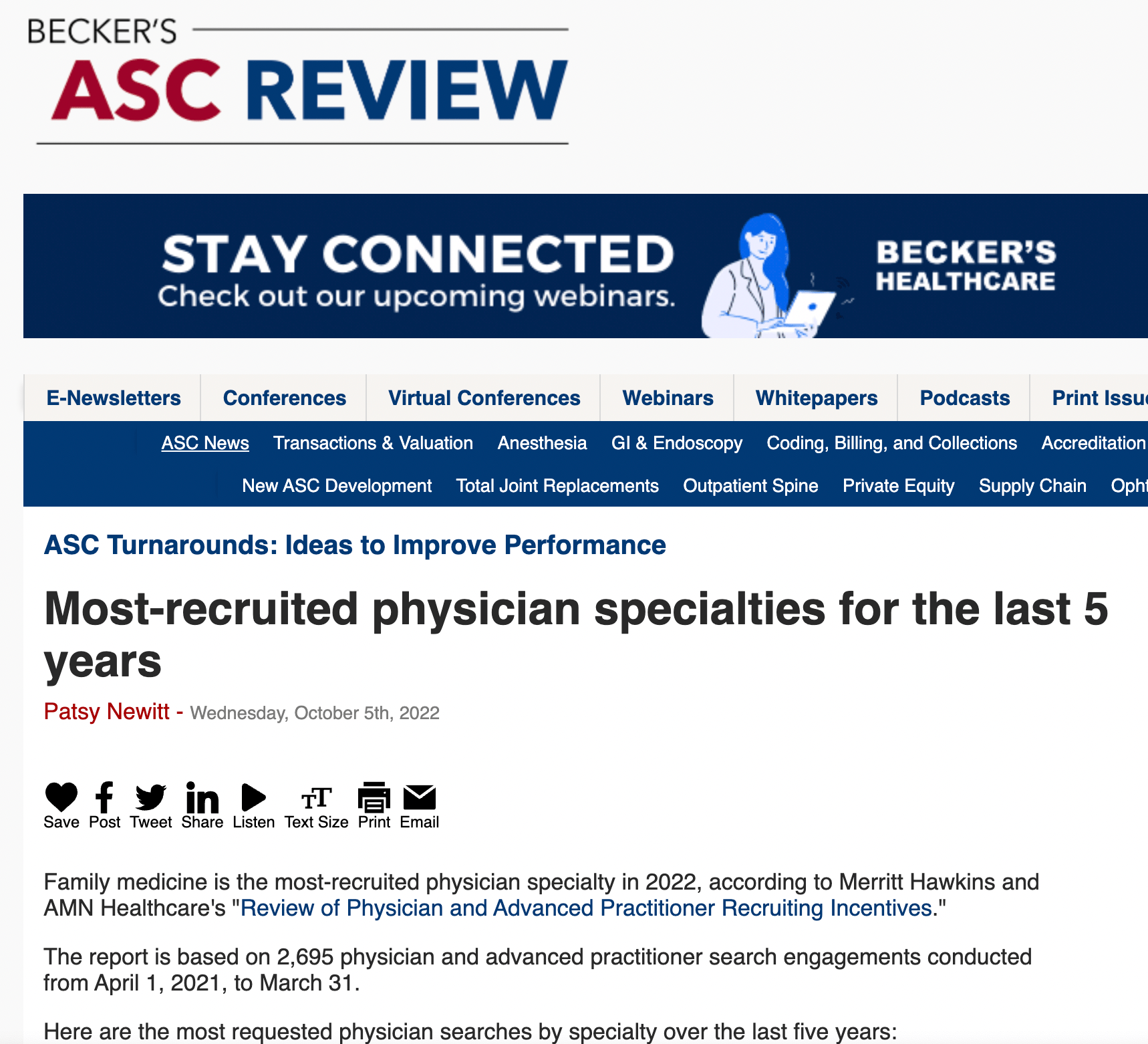Play the Listen audio icon
The height and width of the screenshot is (1044, 1148).
pos(253,797)
